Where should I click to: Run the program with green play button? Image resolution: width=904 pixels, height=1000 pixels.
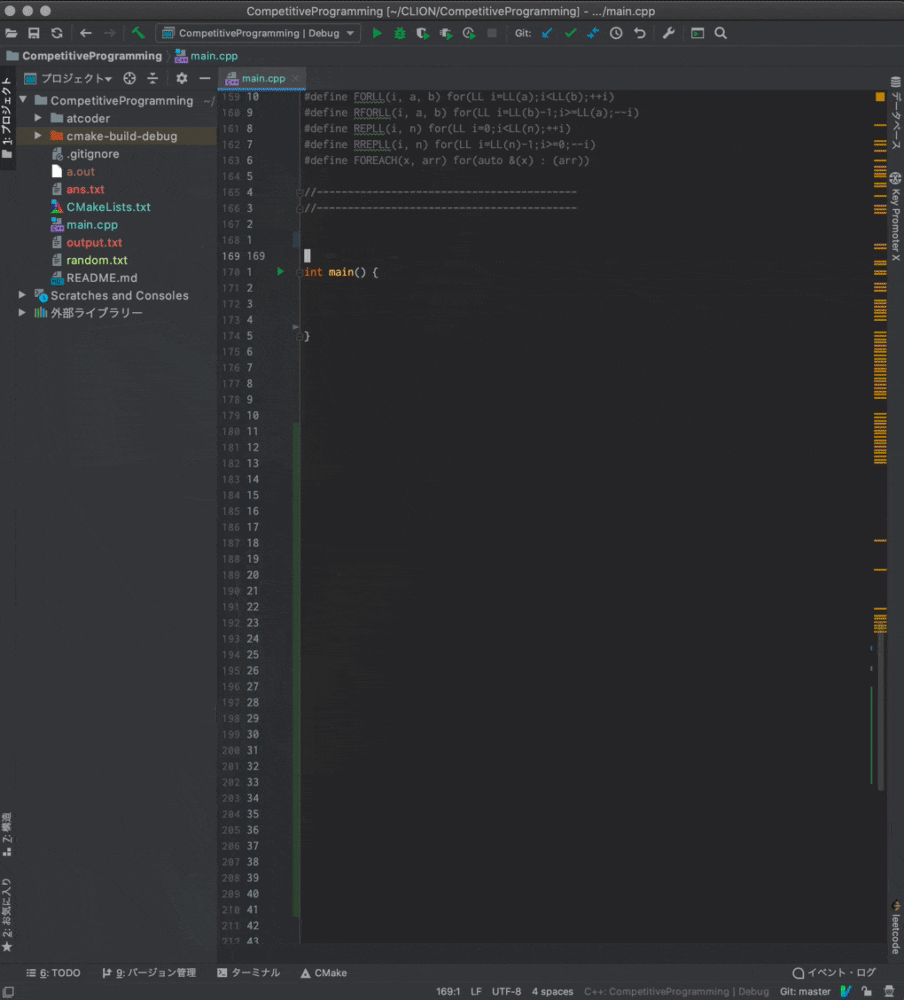point(377,33)
